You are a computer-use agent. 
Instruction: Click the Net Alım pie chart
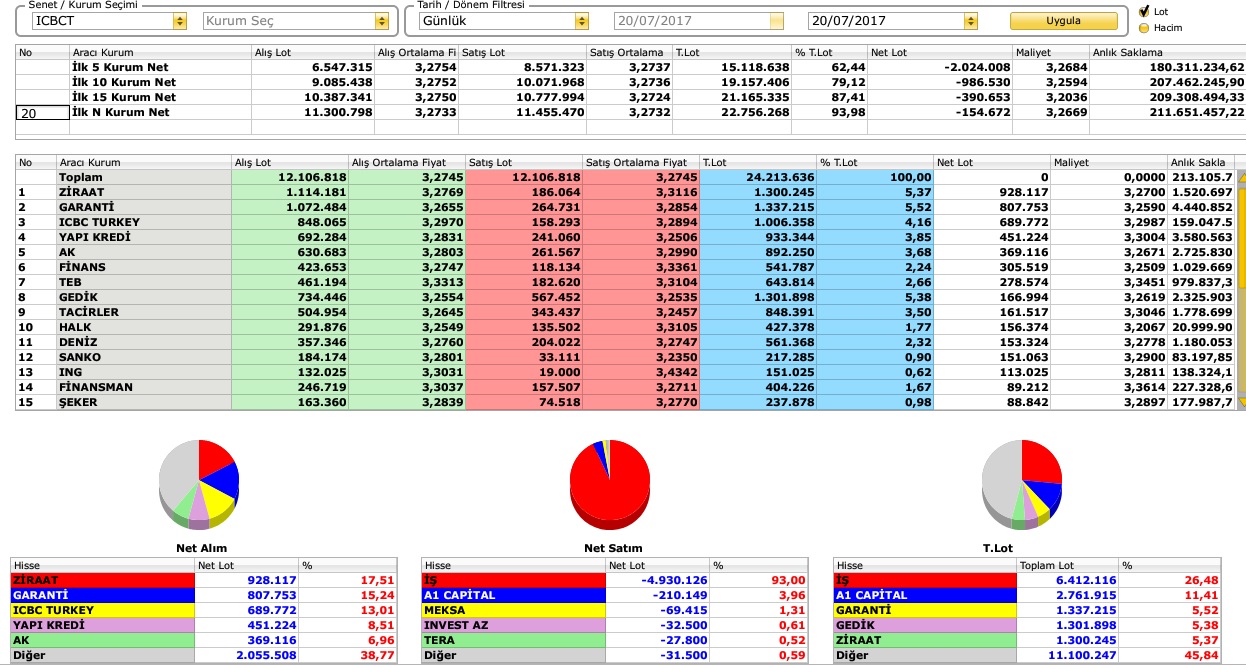click(x=199, y=483)
